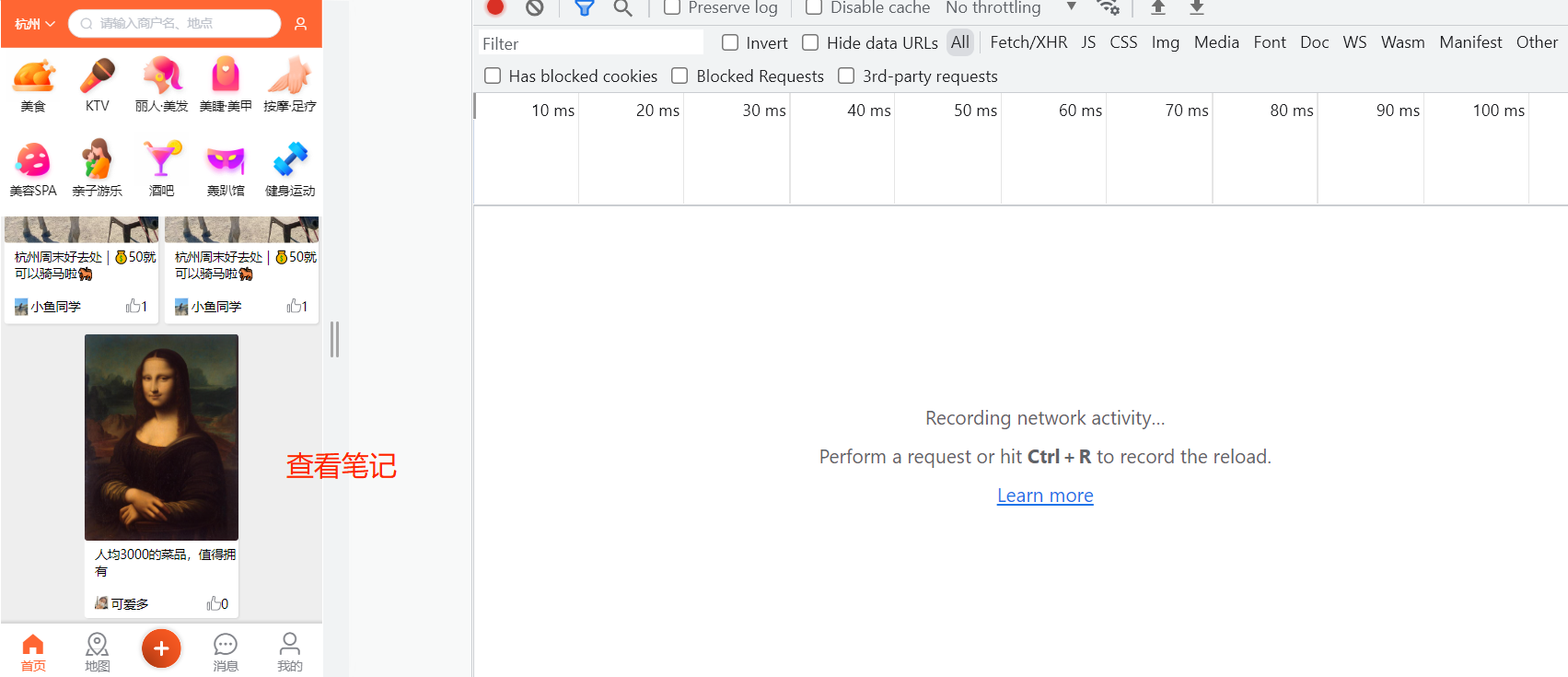The width and height of the screenshot is (1568, 677).
Task: Select the 美睫·美甲 nail category icon
Action: pyautogui.click(x=226, y=76)
